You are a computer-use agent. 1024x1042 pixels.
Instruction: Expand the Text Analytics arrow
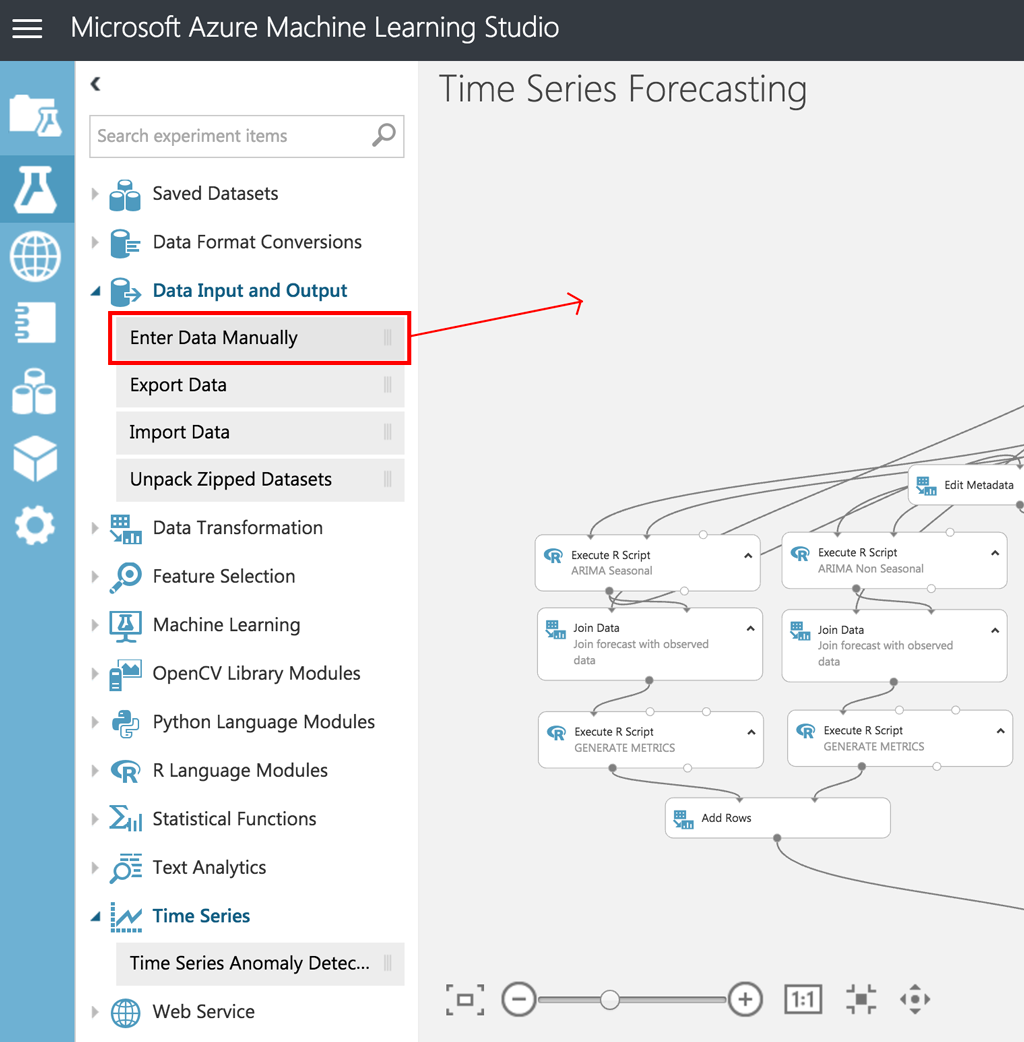95,867
